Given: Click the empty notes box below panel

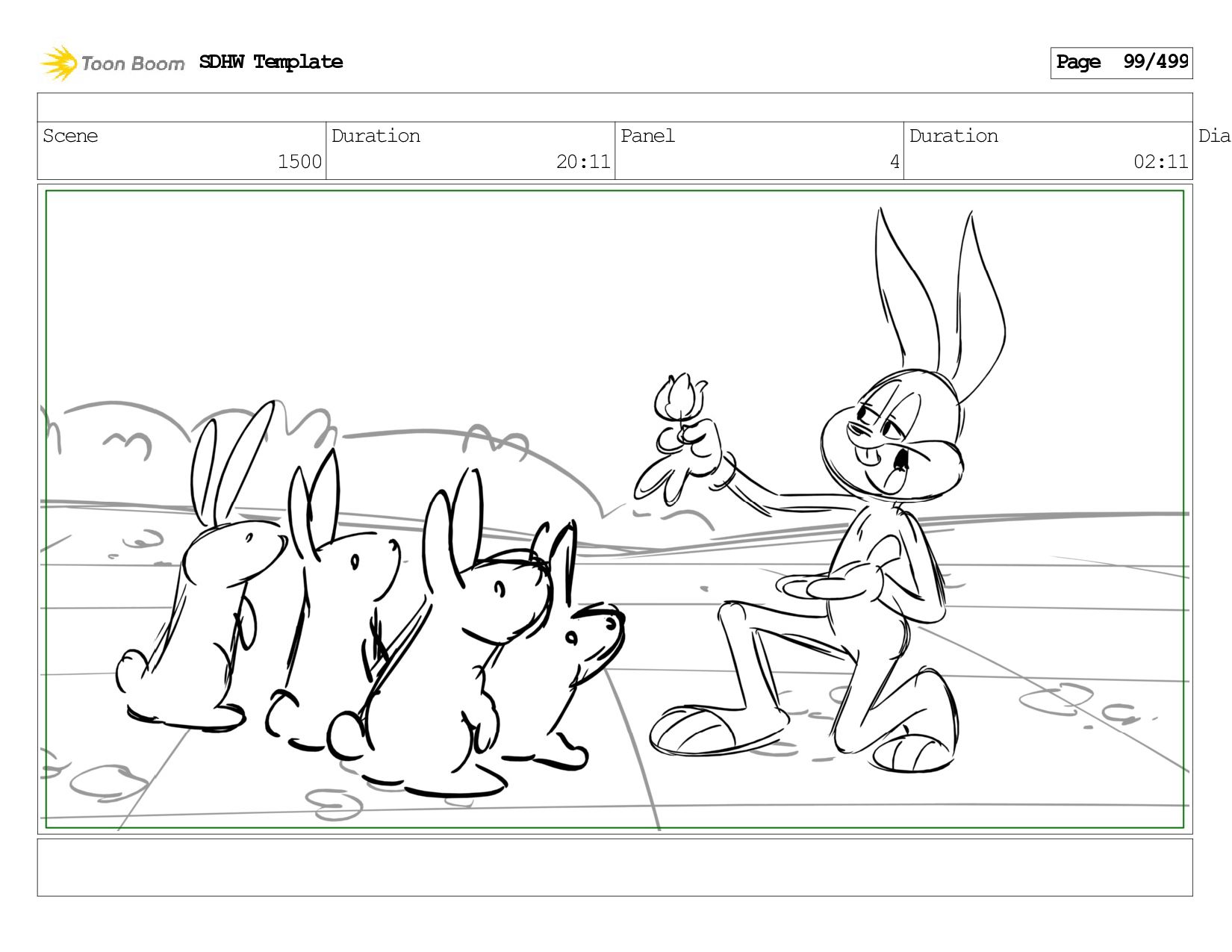Looking at the screenshot, I should tap(615, 868).
